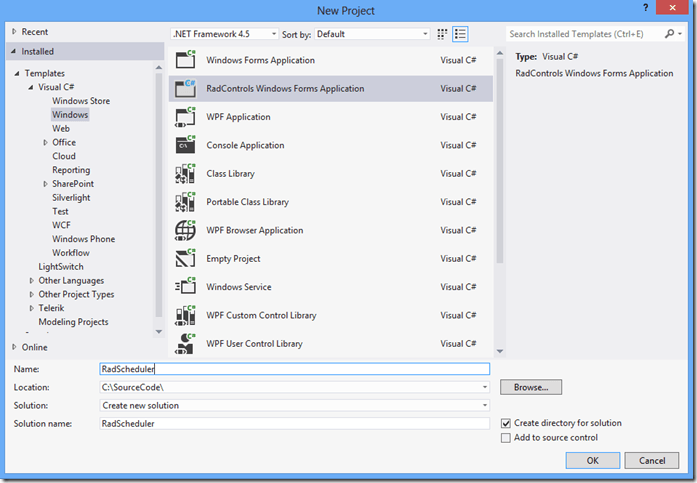
Task: Switch to medium icons list view
Action: (x=460, y=34)
